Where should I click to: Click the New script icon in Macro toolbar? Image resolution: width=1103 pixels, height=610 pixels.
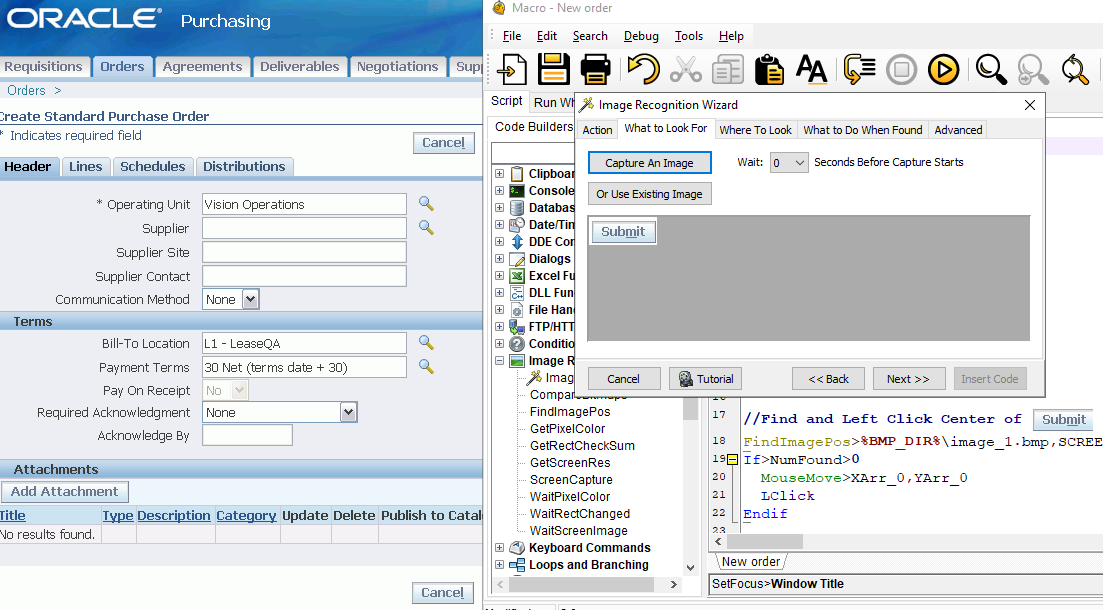[x=511, y=70]
